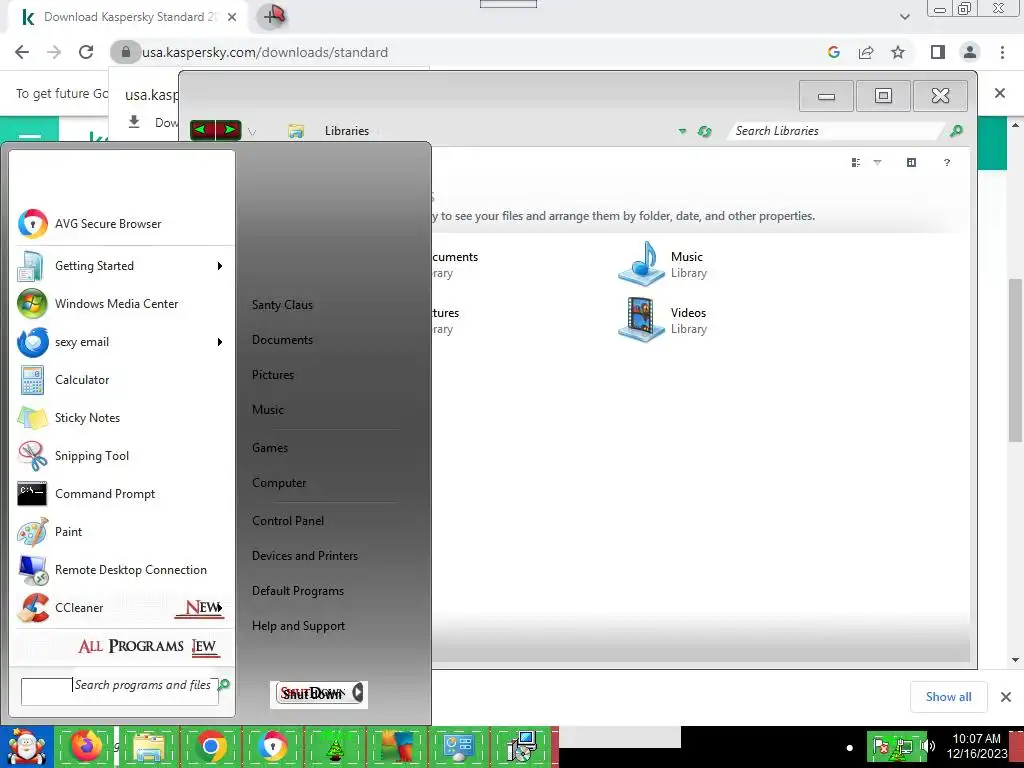Click the Help question mark in Libraries

coord(947,163)
